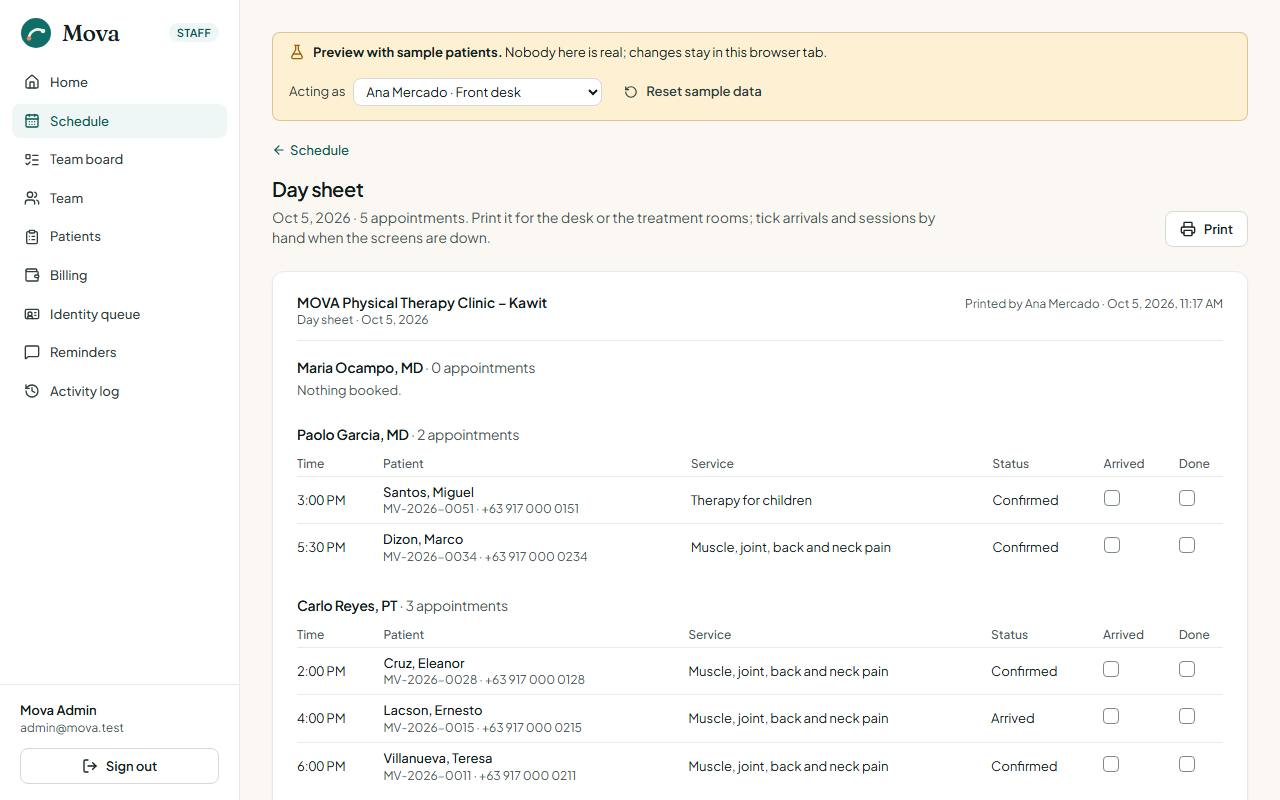1280x800 pixels.
Task: Click the Schedule calendar icon
Action: (x=32, y=121)
